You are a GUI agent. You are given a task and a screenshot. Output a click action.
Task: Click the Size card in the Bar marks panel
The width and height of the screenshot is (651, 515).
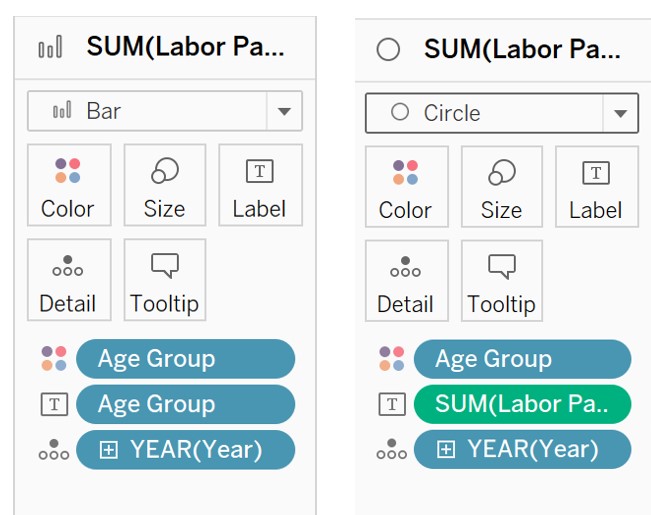[x=164, y=185]
